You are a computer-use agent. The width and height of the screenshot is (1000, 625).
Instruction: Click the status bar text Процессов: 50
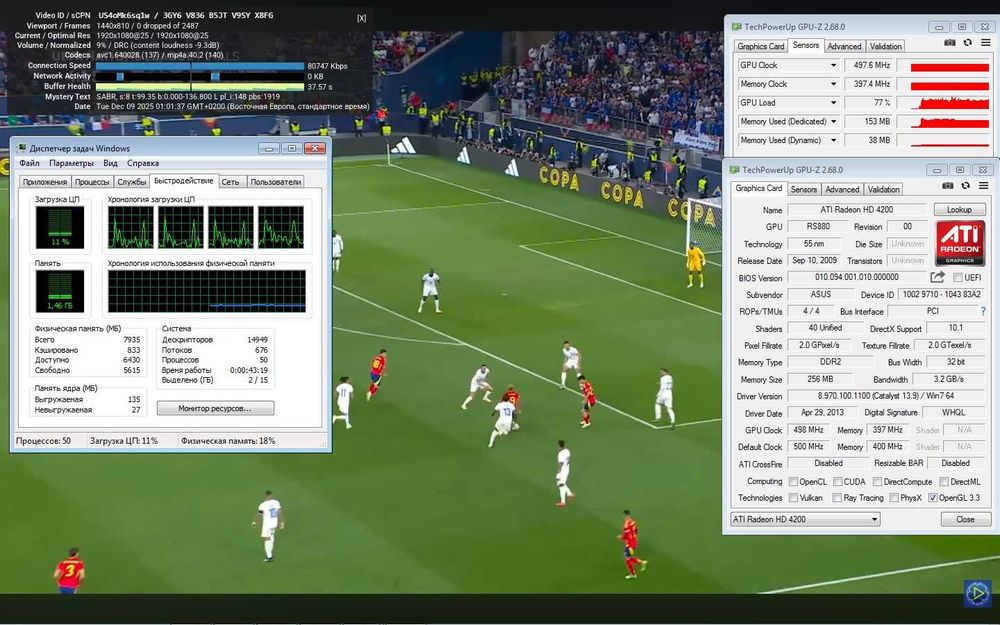(43, 441)
